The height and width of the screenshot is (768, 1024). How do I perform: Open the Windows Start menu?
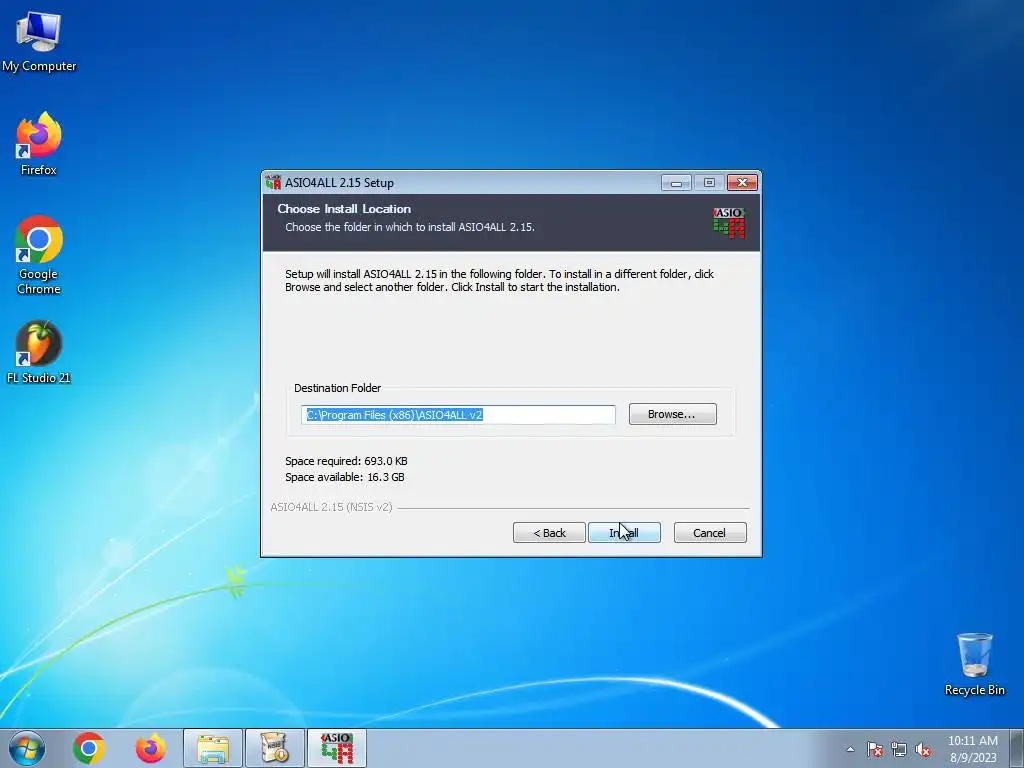27,748
